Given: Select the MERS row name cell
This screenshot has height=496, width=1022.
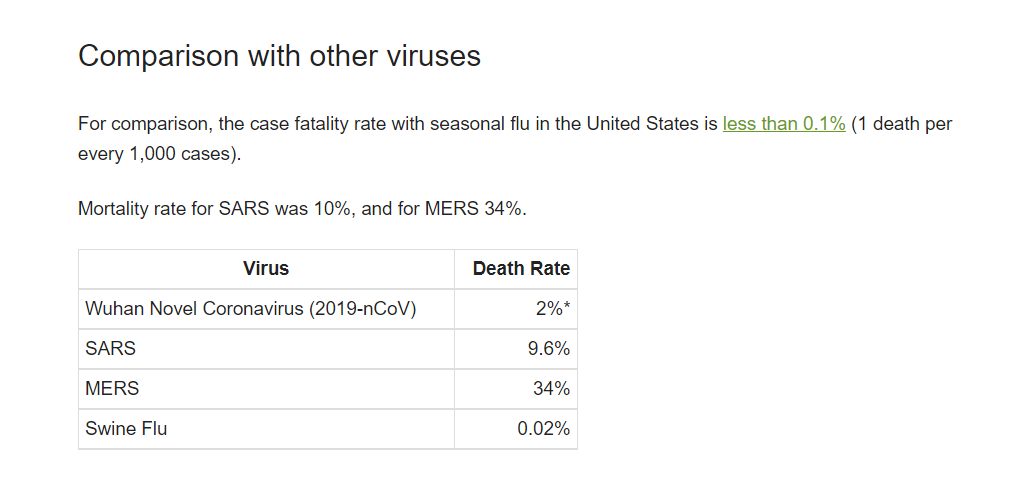Looking at the screenshot, I should (113, 389).
